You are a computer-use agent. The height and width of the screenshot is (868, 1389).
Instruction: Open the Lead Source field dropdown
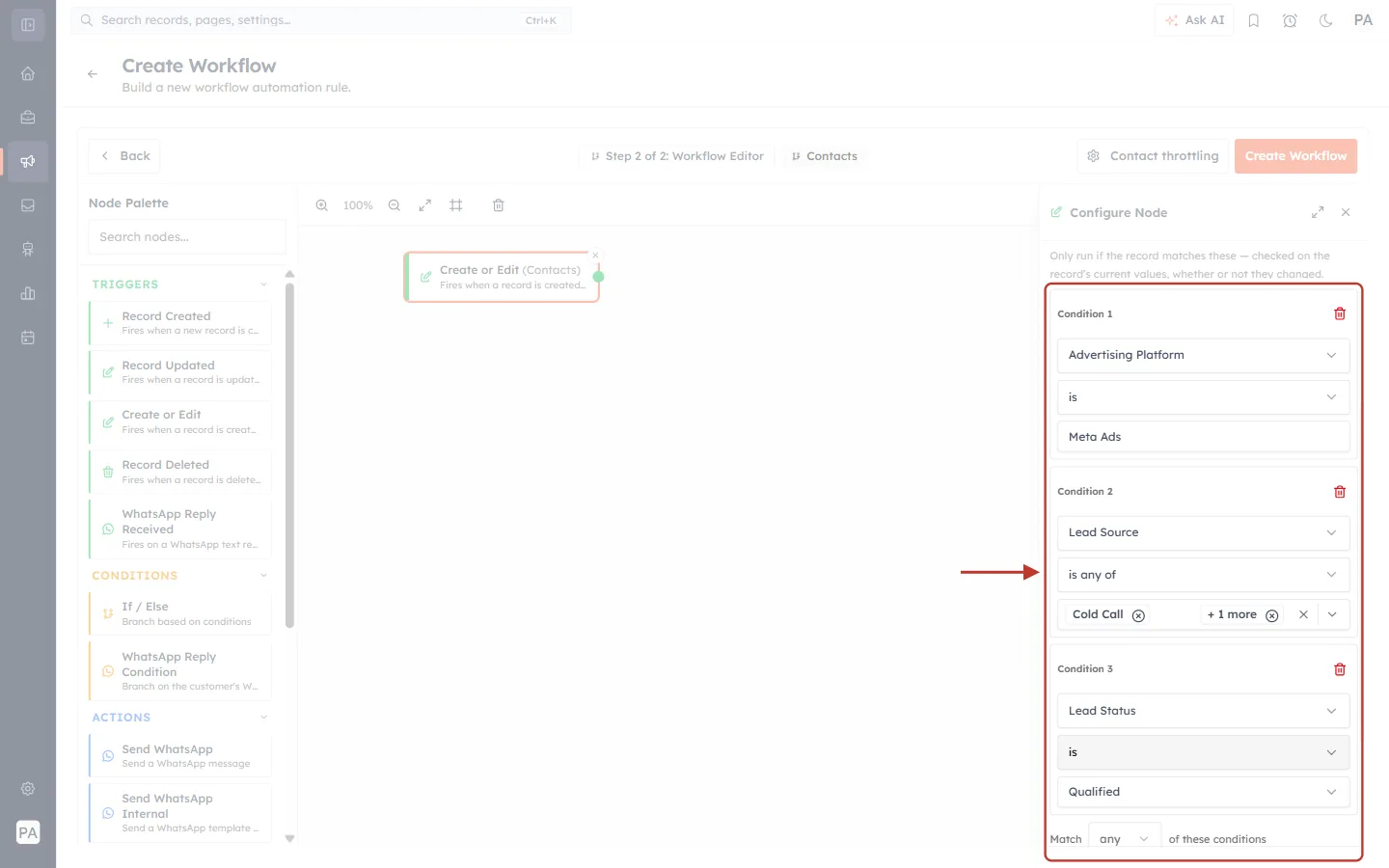tap(1203, 532)
